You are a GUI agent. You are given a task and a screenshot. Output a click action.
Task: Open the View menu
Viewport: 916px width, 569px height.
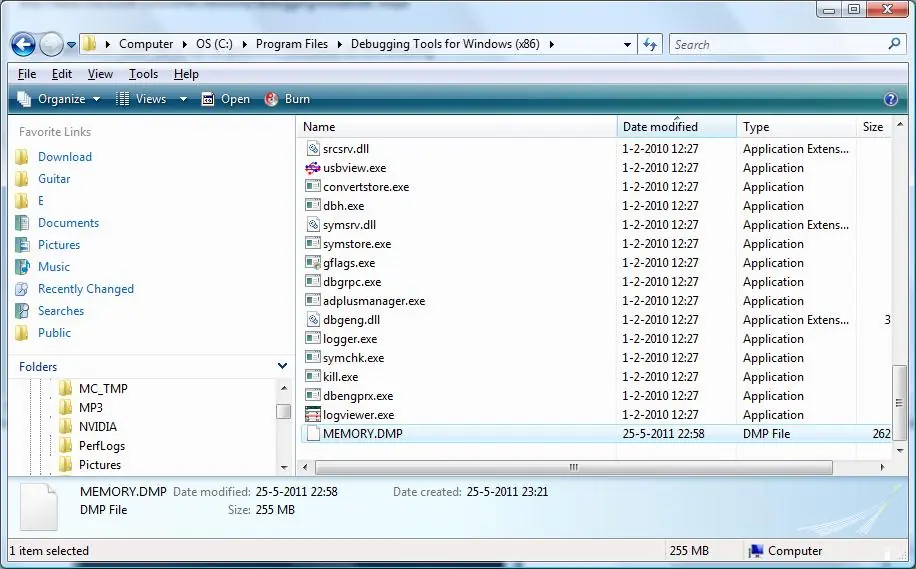pyautogui.click(x=100, y=74)
